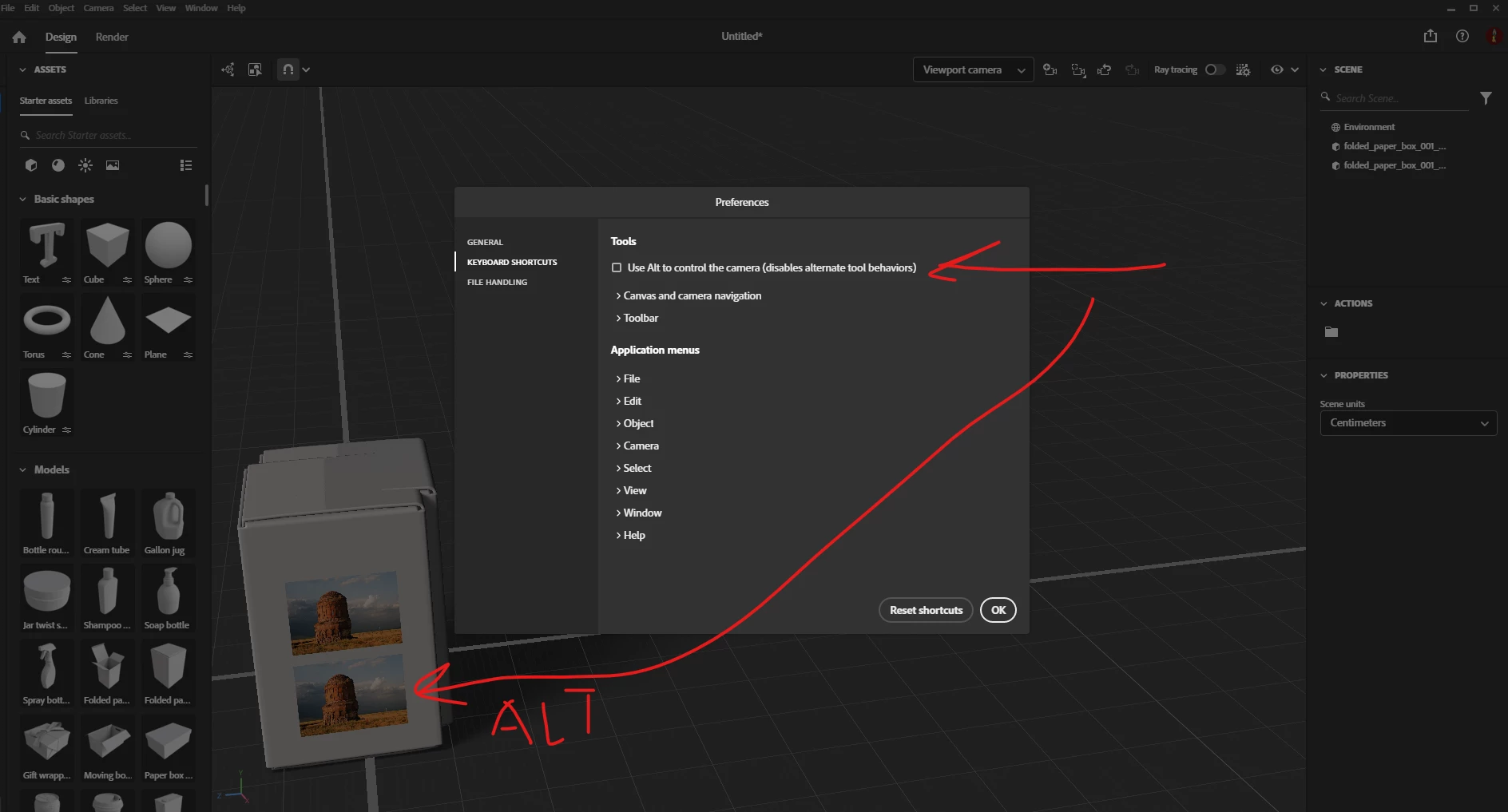
Task: Expand Canvas and camera navigation shortcuts
Action: click(x=688, y=295)
